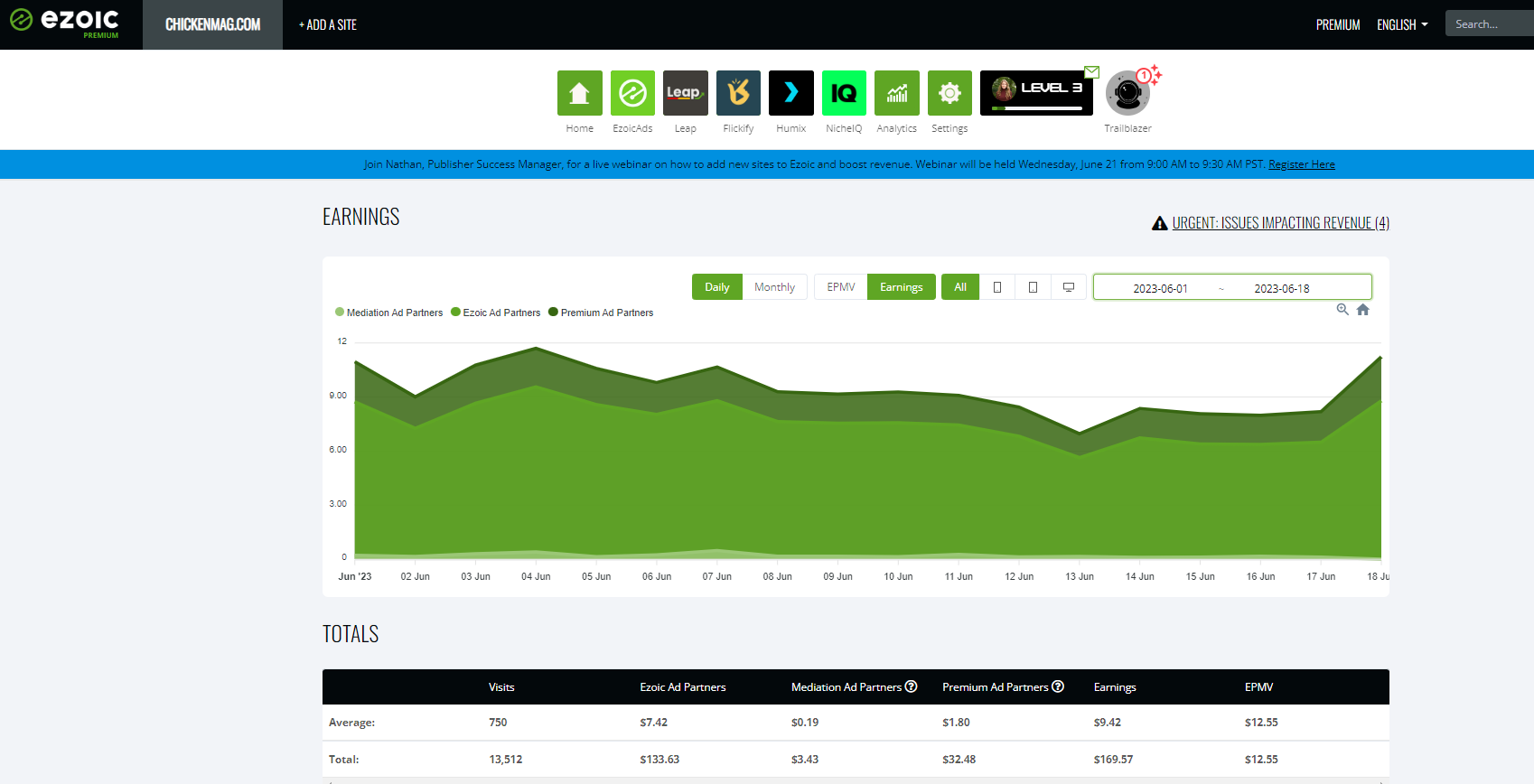Click the average Ezoic partners value $7.42
Screen dimensions: 1534x784
tap(654, 723)
